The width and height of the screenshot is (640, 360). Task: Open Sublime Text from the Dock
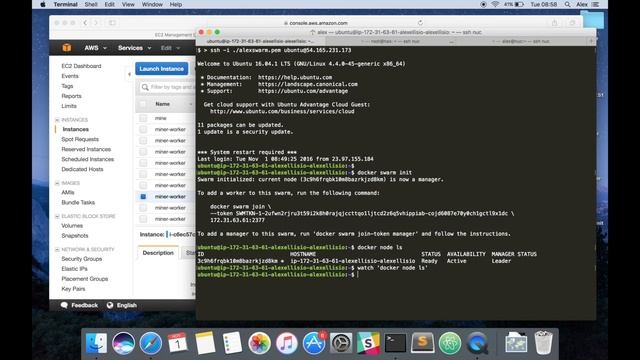click(x=422, y=343)
